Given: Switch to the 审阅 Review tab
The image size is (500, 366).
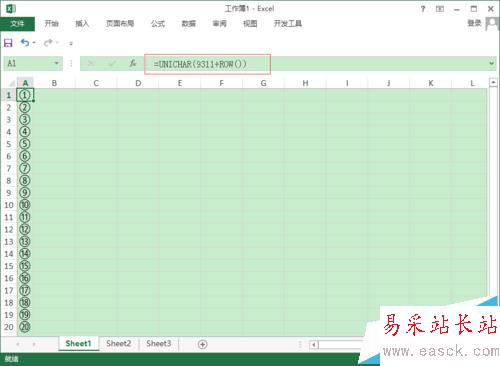Looking at the screenshot, I should point(219,23).
